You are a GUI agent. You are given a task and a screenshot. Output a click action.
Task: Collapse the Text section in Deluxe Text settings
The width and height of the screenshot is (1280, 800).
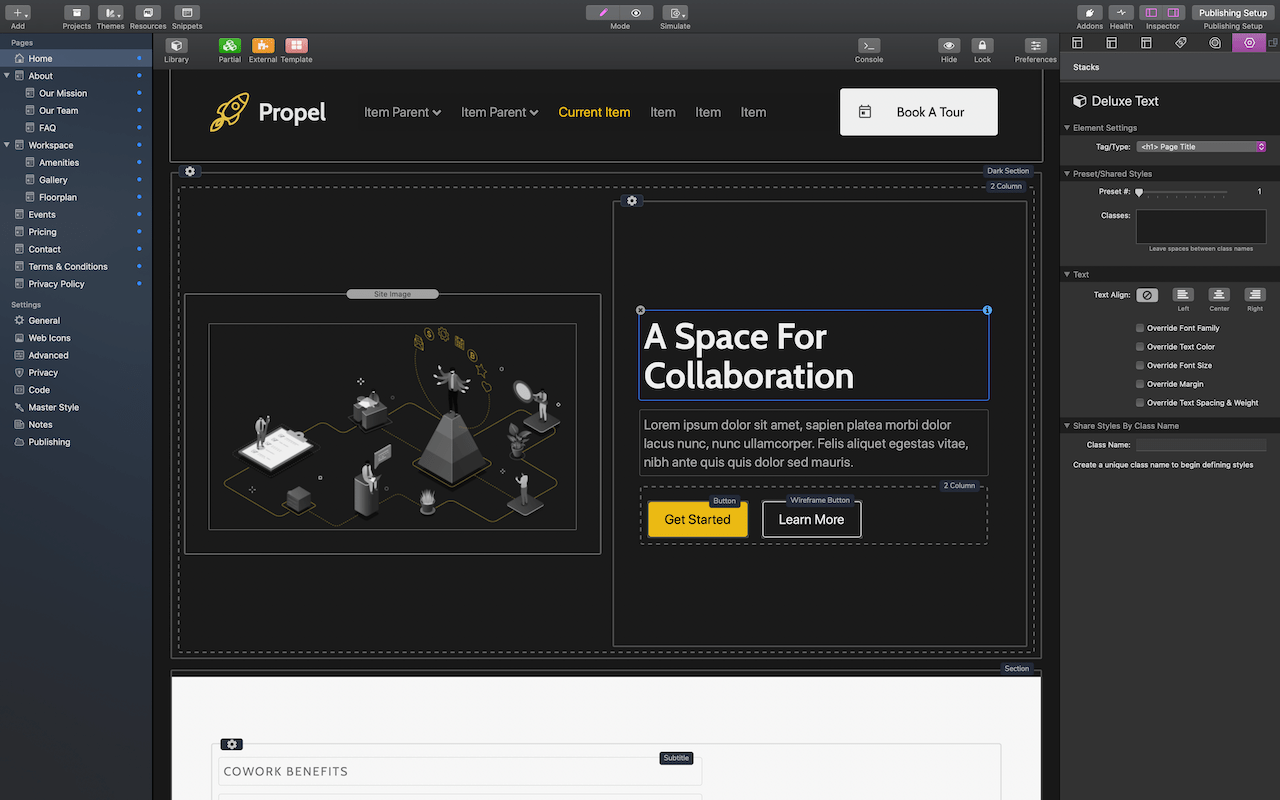coord(1066,274)
